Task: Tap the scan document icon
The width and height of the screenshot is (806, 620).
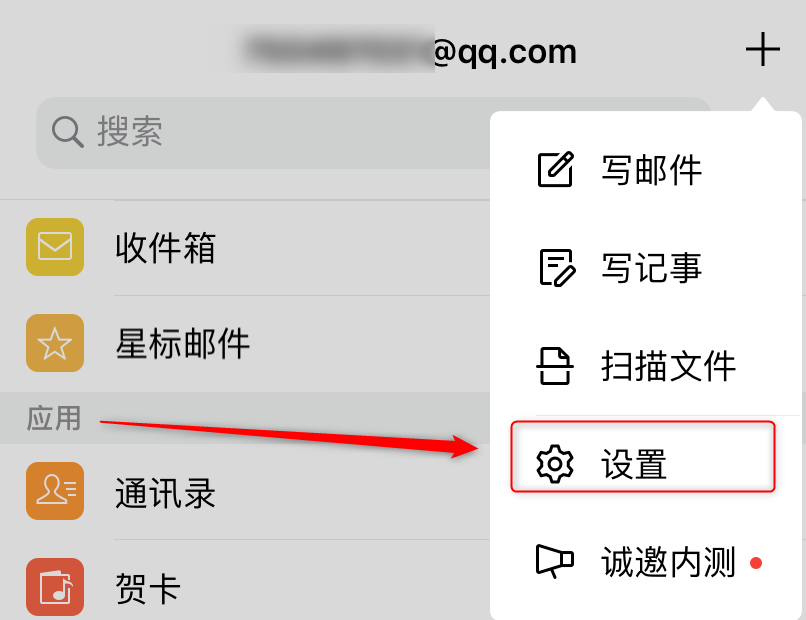Action: pos(555,366)
